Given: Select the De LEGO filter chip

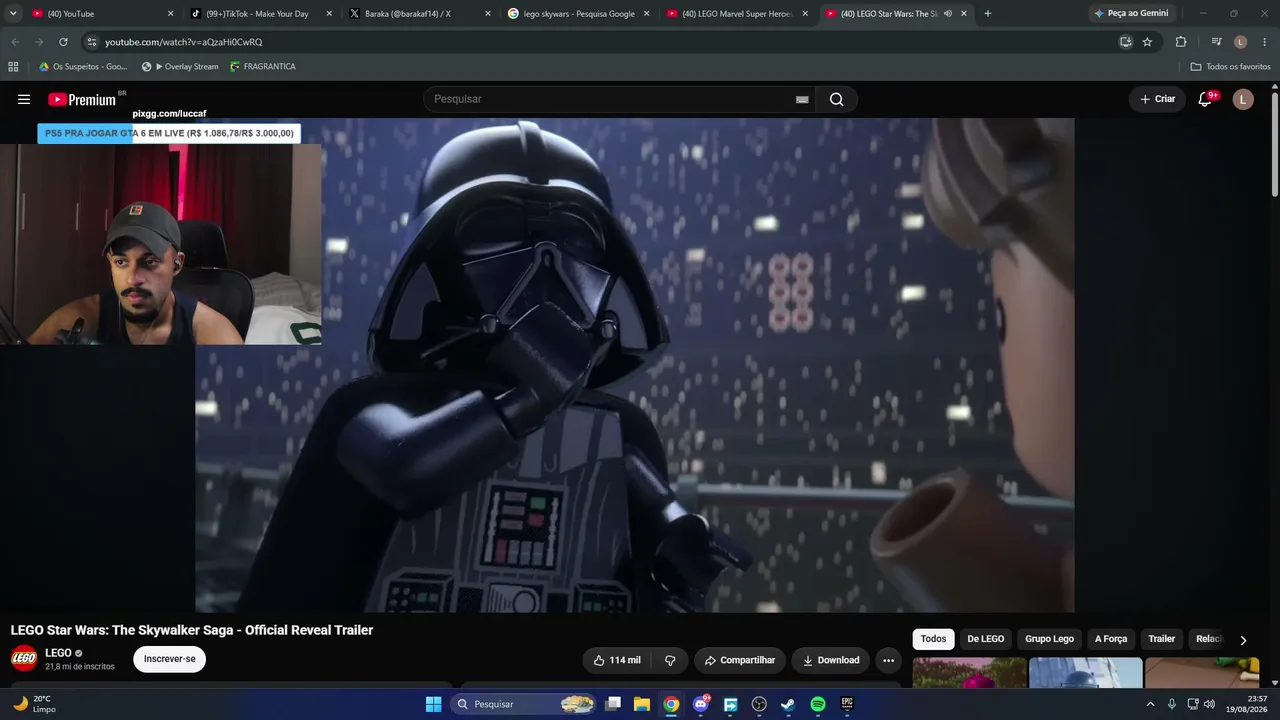Looking at the screenshot, I should click(985, 639).
